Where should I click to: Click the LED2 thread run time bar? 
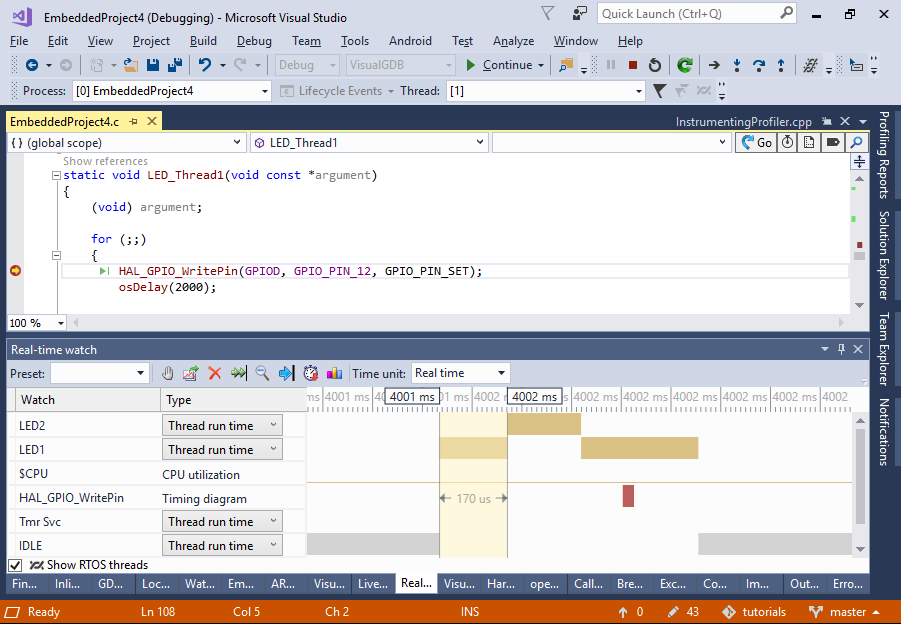[544, 424]
